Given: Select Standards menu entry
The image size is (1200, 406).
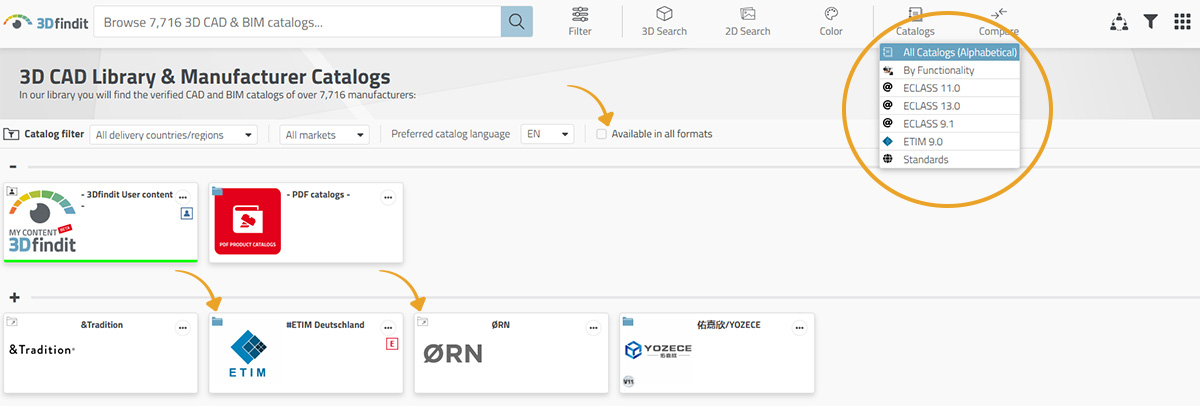Looking at the screenshot, I should pos(950,160).
